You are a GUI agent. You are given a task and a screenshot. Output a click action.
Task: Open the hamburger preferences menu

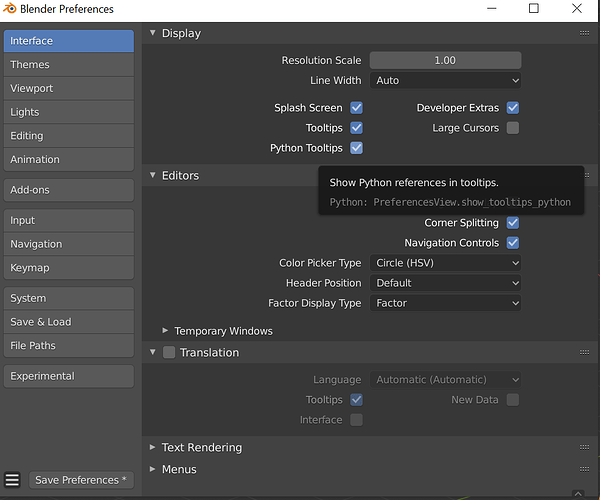click(x=12, y=480)
